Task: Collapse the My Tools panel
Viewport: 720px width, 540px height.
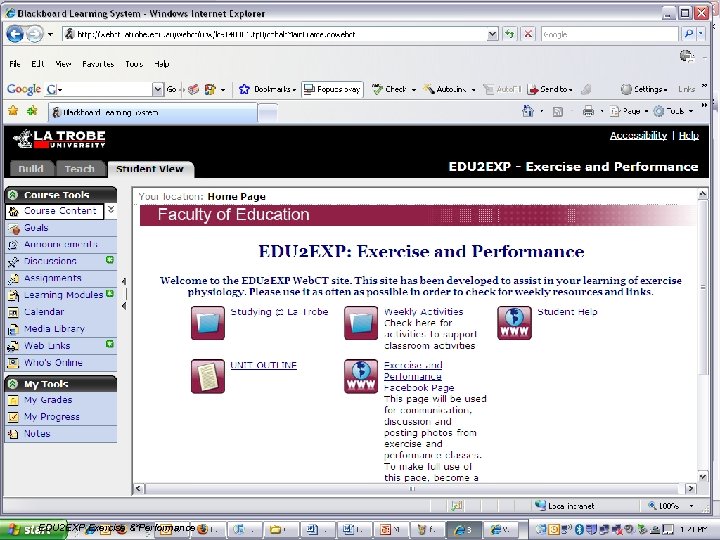Action: click(13, 383)
